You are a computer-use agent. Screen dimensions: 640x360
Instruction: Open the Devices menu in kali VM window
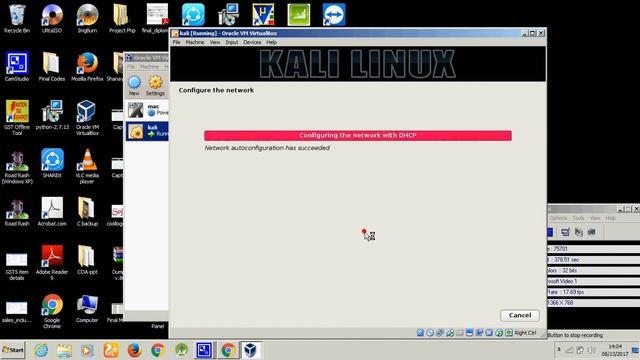[252, 42]
